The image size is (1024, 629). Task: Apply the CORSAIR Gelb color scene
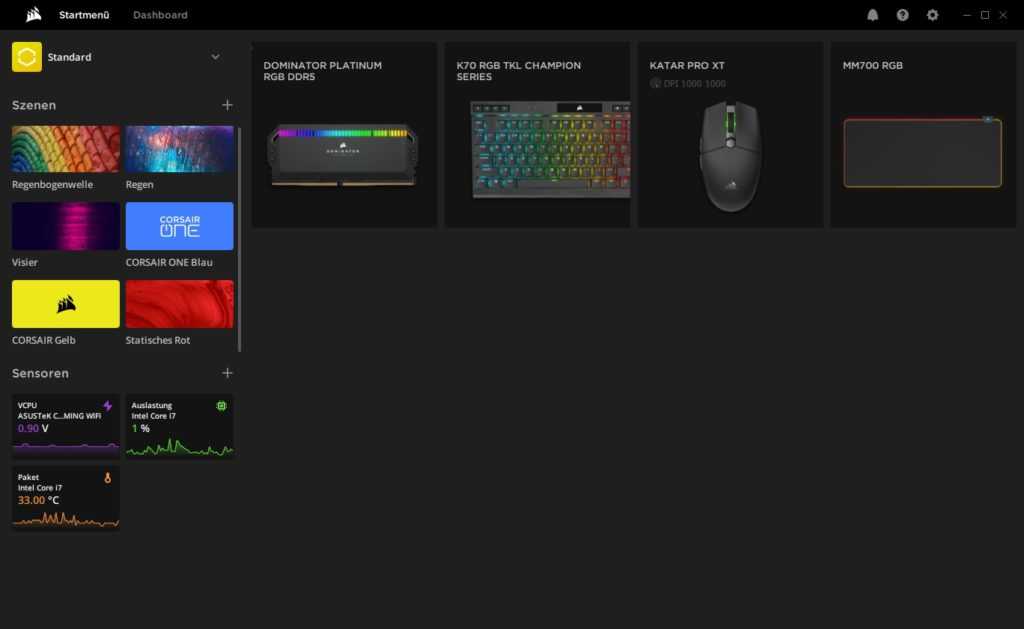point(66,304)
